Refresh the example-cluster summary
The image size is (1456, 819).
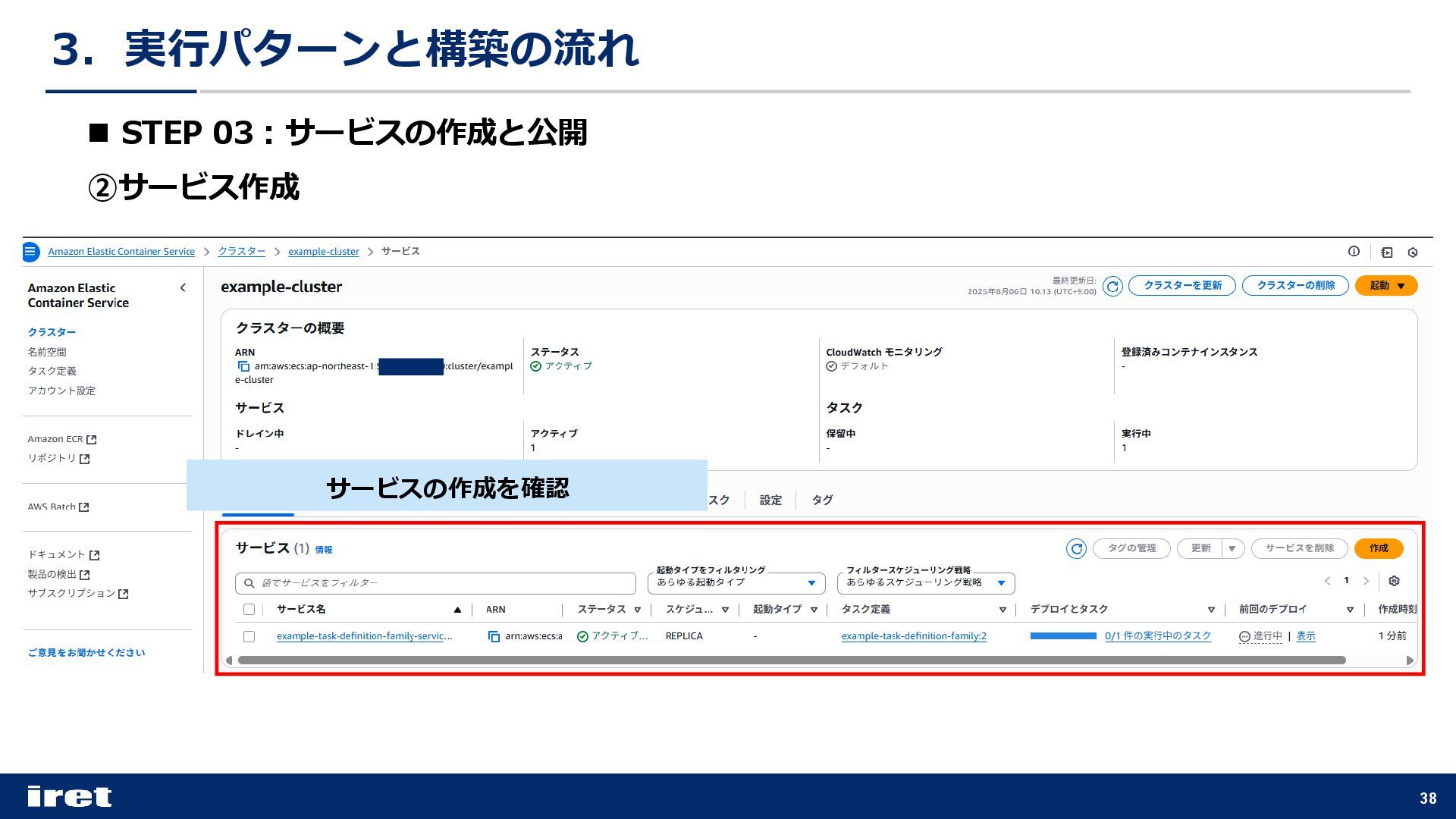pyautogui.click(x=1112, y=286)
